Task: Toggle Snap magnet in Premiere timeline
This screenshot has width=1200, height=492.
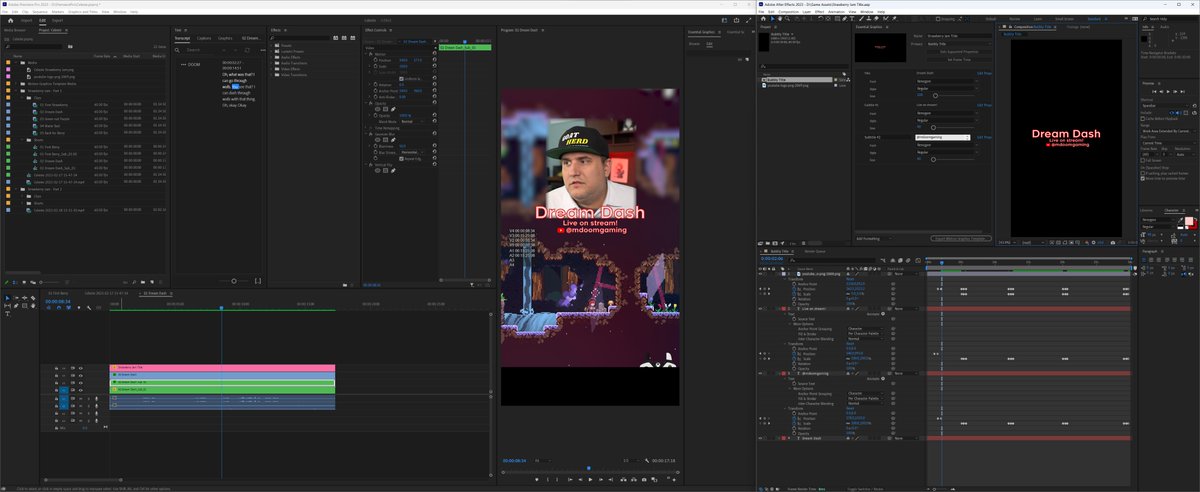Action: click(59, 308)
